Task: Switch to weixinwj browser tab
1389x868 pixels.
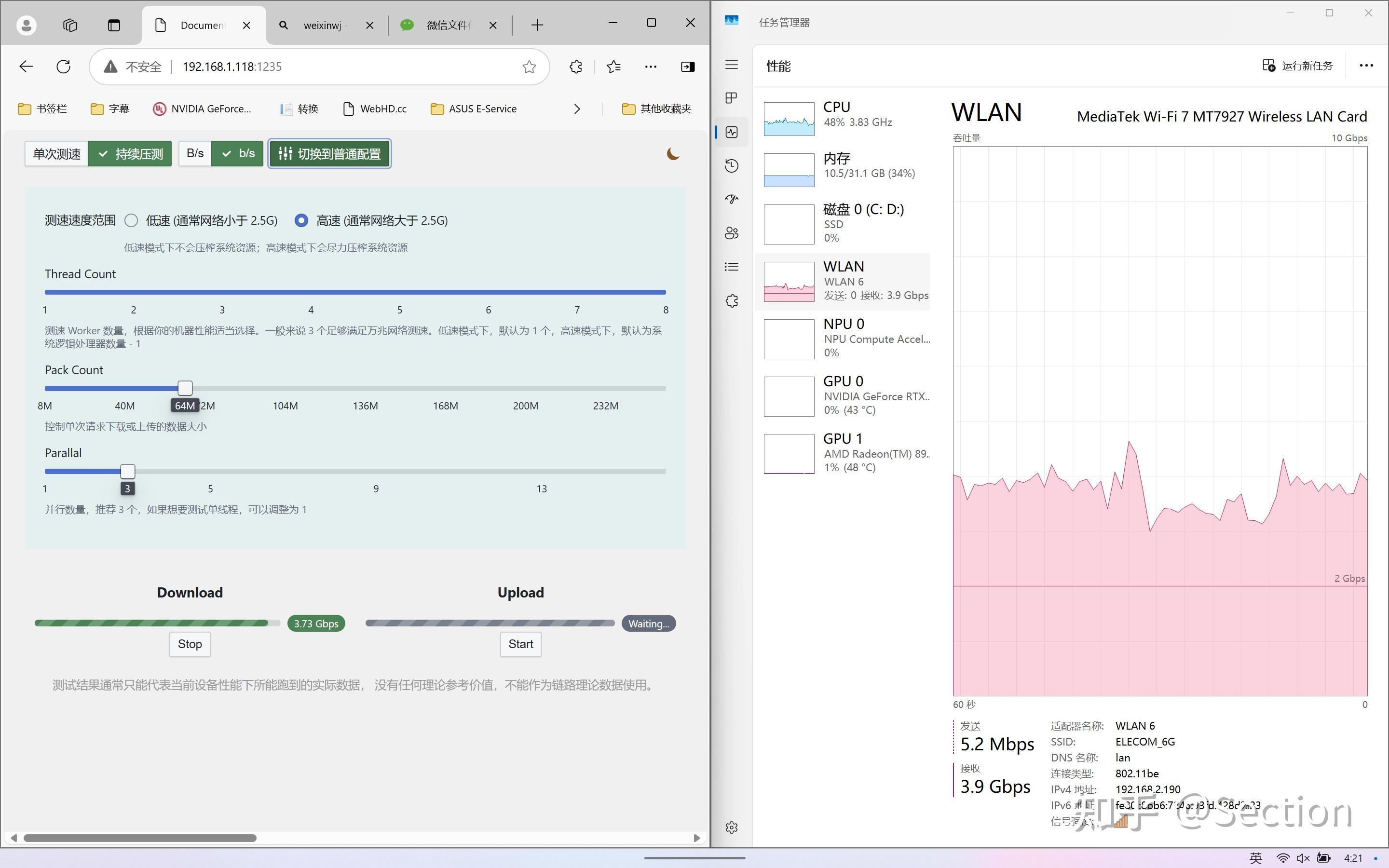Action: 322,25
